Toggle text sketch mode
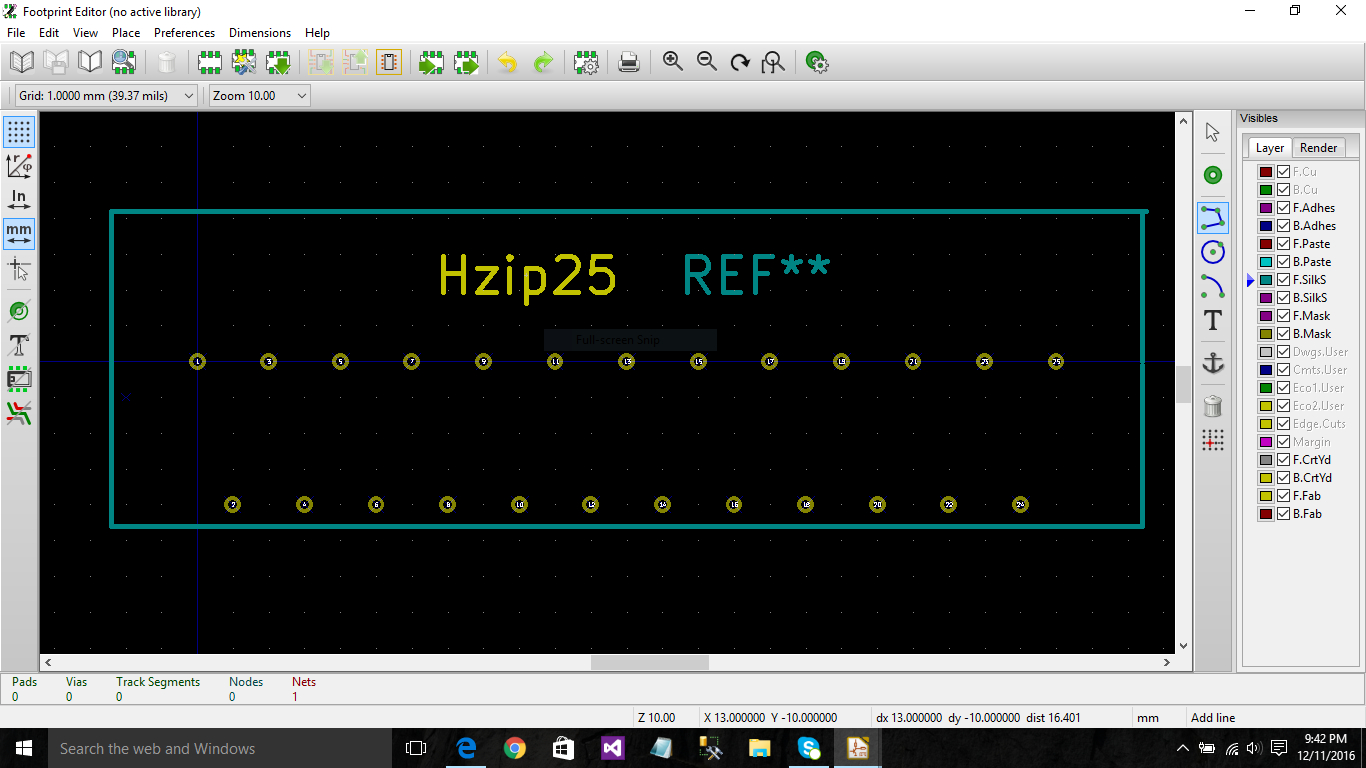 point(19,345)
